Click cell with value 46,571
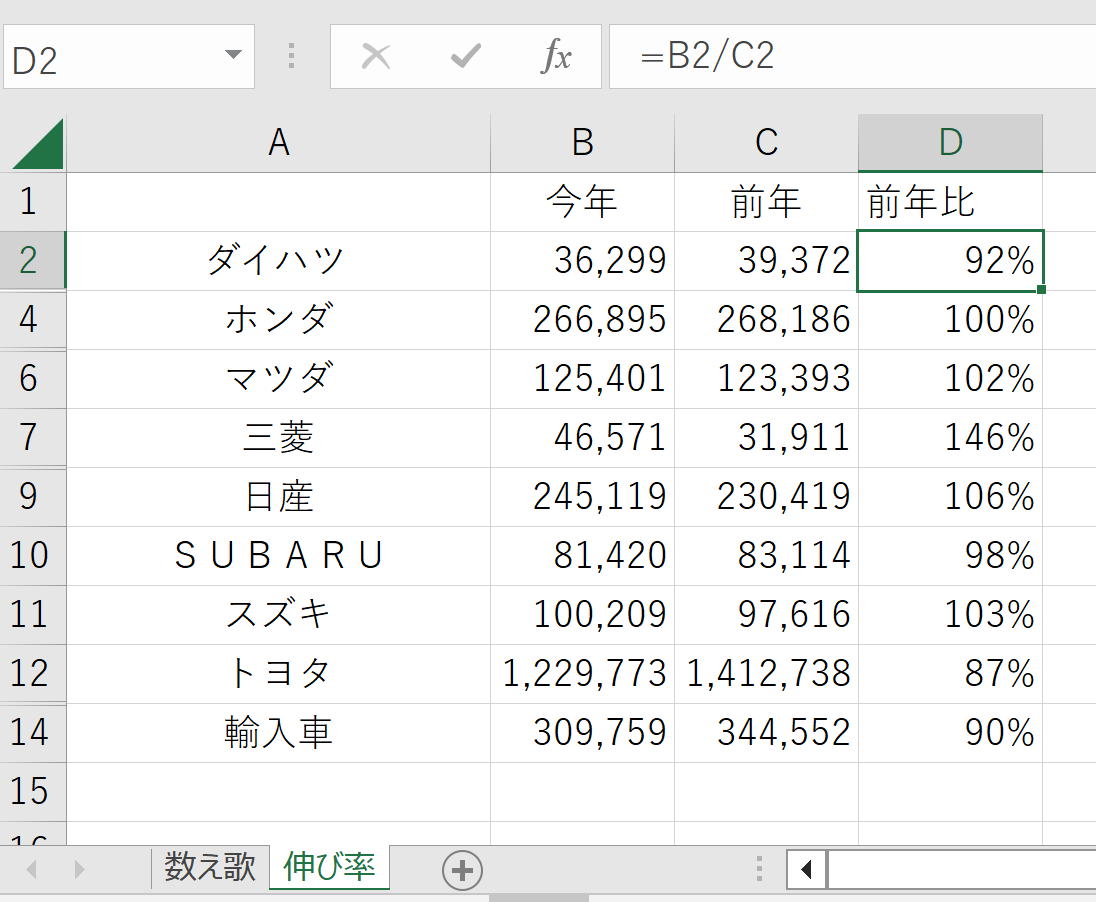The image size is (1096, 902). pos(582,438)
